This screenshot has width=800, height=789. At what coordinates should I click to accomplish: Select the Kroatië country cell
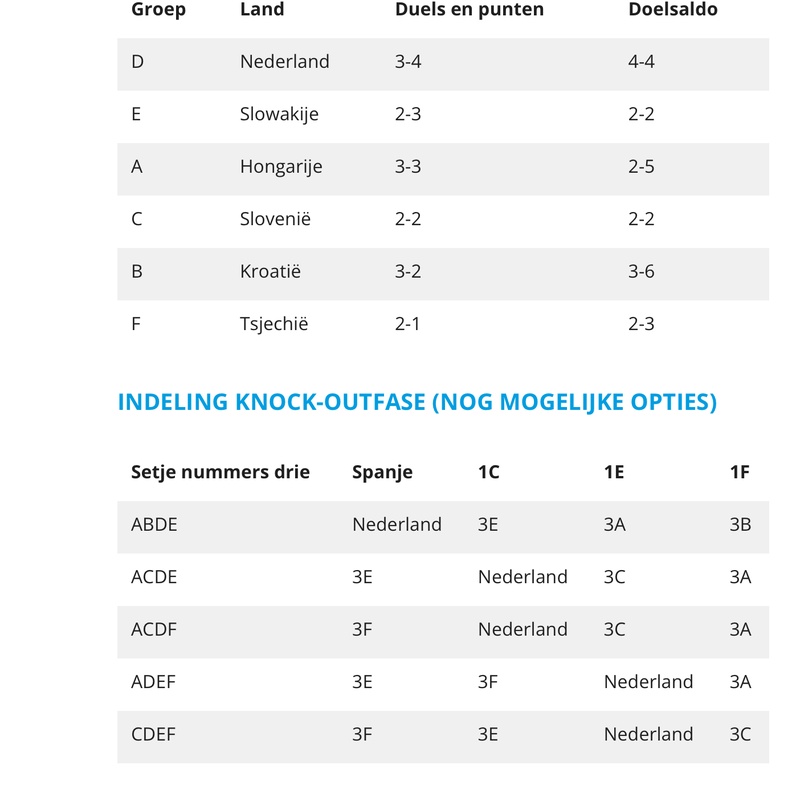tap(270, 272)
